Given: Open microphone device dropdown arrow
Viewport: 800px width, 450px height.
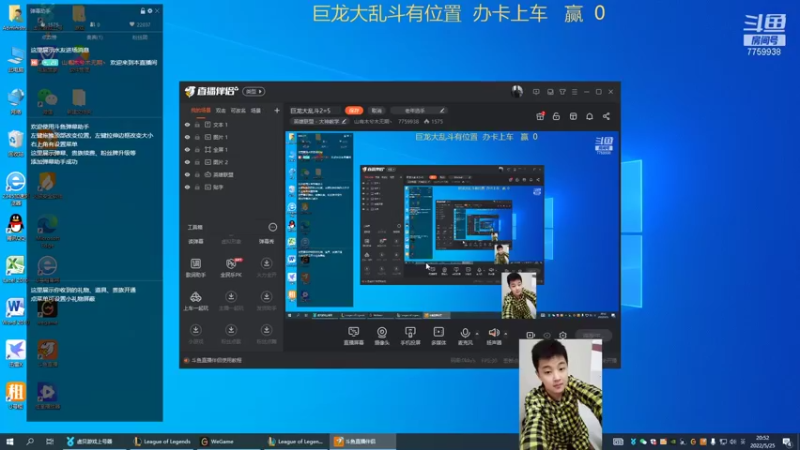Looking at the screenshot, I should click(477, 334).
